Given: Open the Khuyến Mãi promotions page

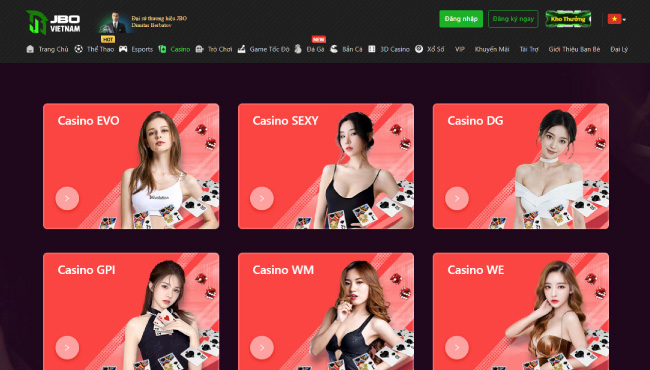Looking at the screenshot, I should pos(492,49).
